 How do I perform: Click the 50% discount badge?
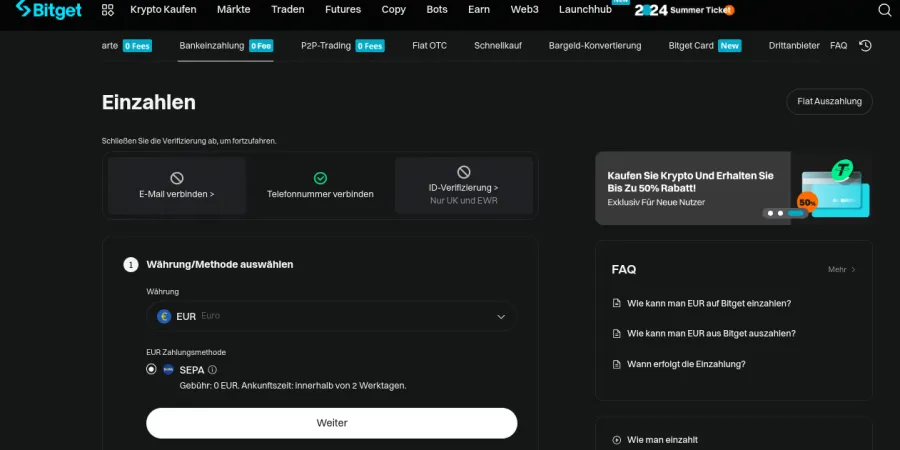(x=807, y=203)
